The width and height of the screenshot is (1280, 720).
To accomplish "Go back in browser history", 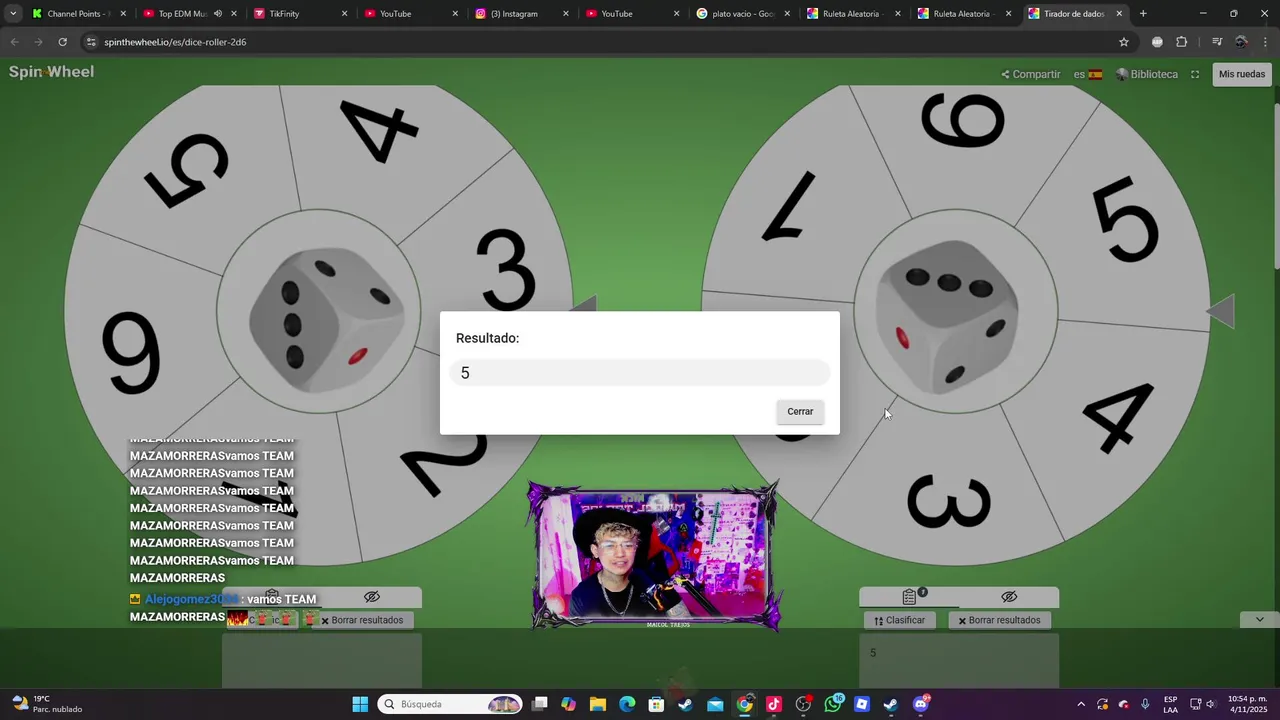I will click(14, 42).
